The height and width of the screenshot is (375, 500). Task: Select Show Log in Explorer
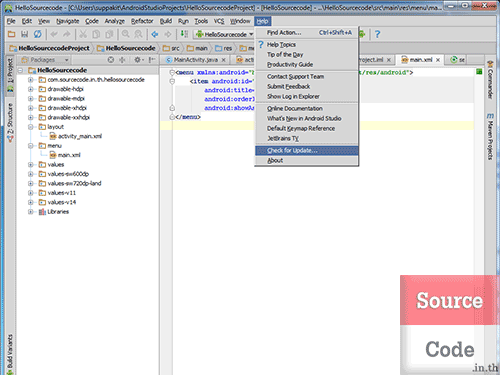point(307,96)
